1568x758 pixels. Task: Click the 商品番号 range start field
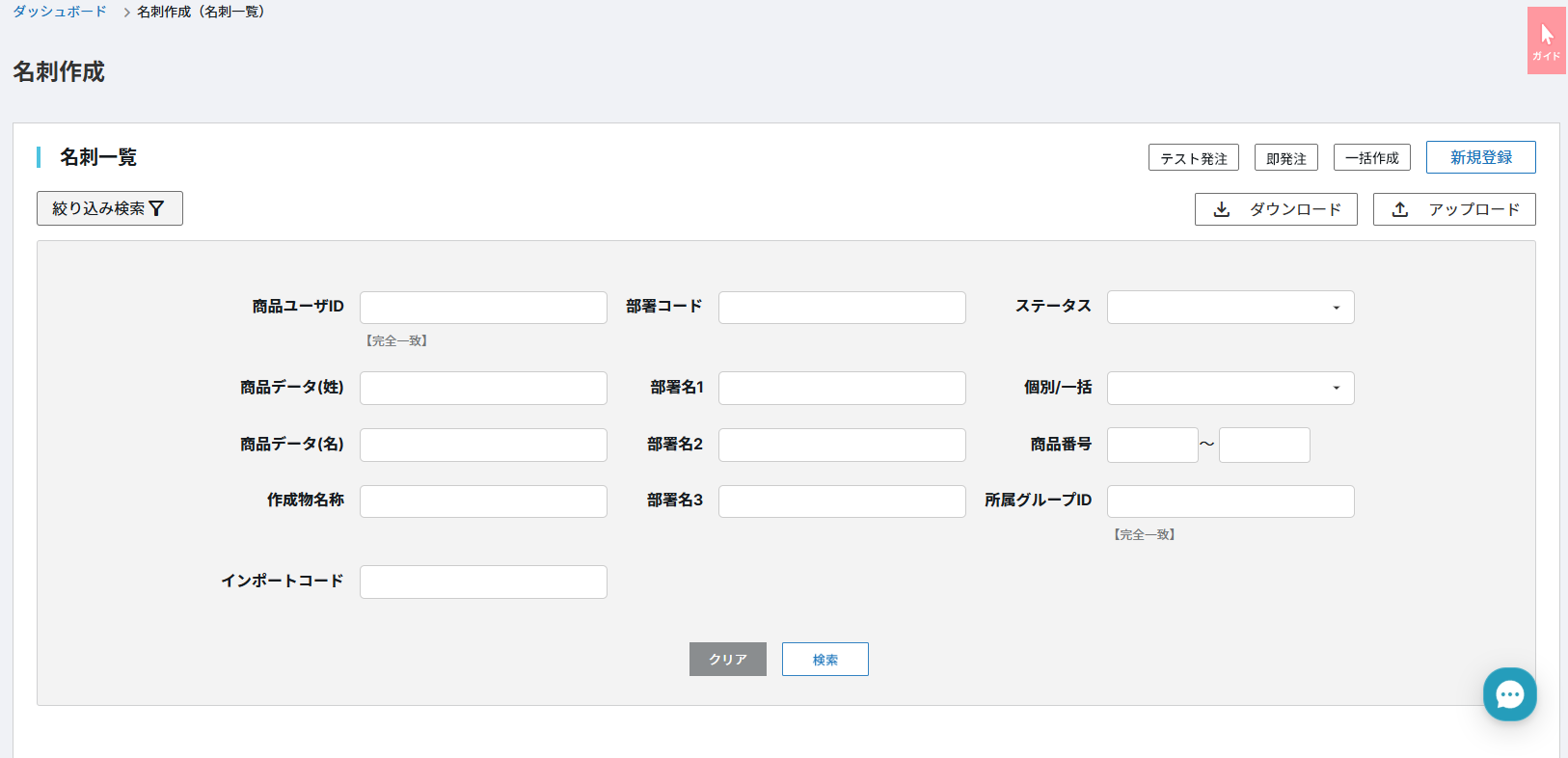click(1152, 446)
